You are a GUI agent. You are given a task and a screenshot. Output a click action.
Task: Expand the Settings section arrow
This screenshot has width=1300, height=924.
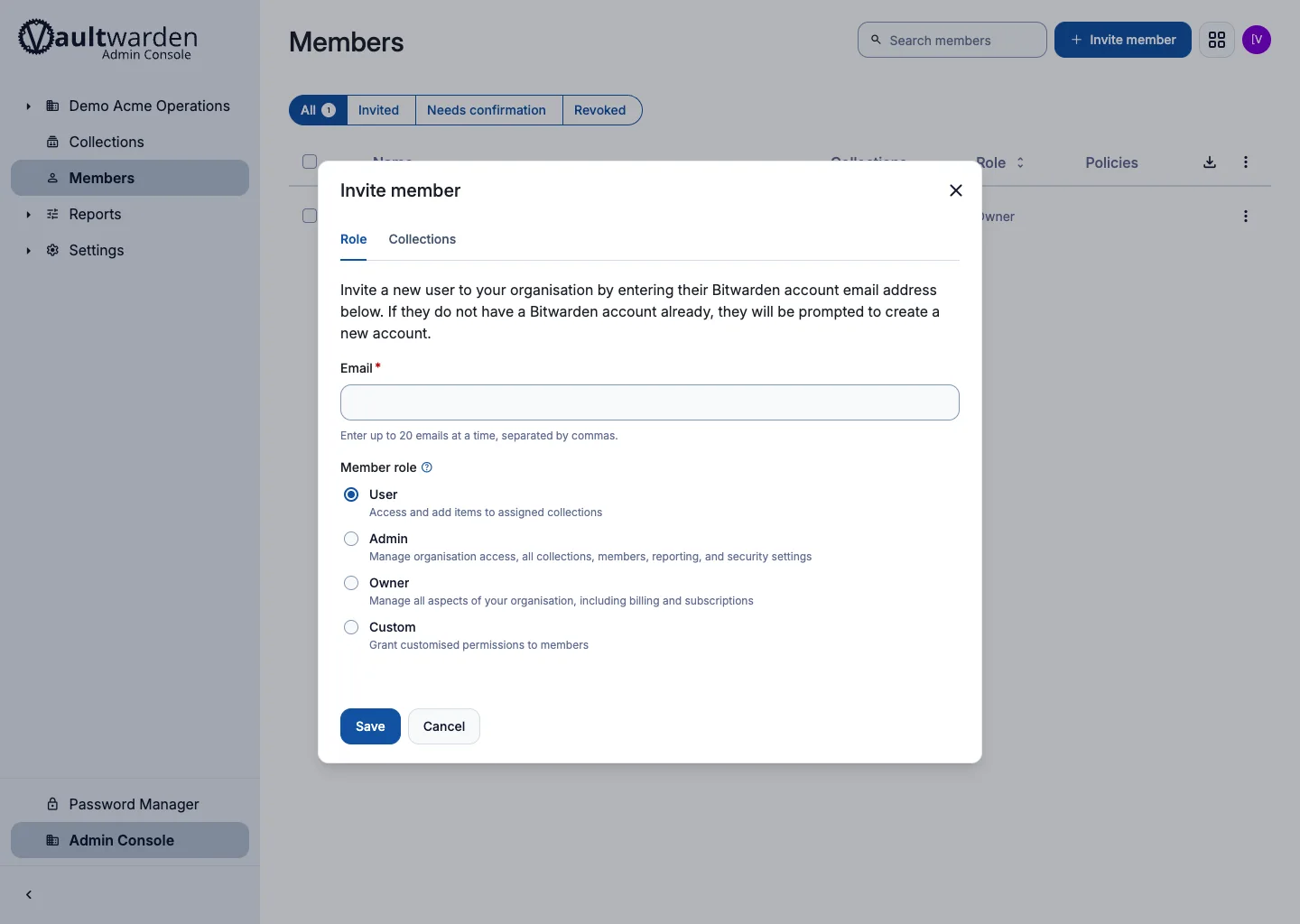click(28, 251)
